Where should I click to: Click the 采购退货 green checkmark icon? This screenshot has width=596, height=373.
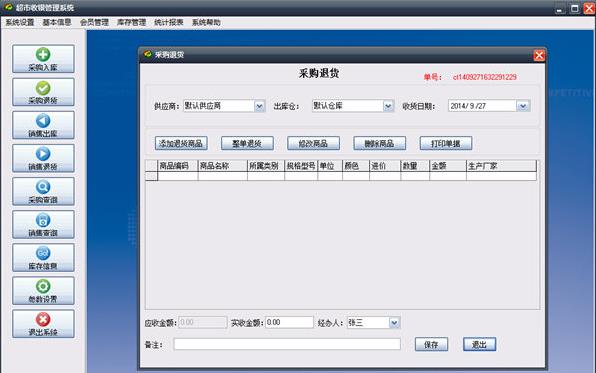[x=43, y=88]
